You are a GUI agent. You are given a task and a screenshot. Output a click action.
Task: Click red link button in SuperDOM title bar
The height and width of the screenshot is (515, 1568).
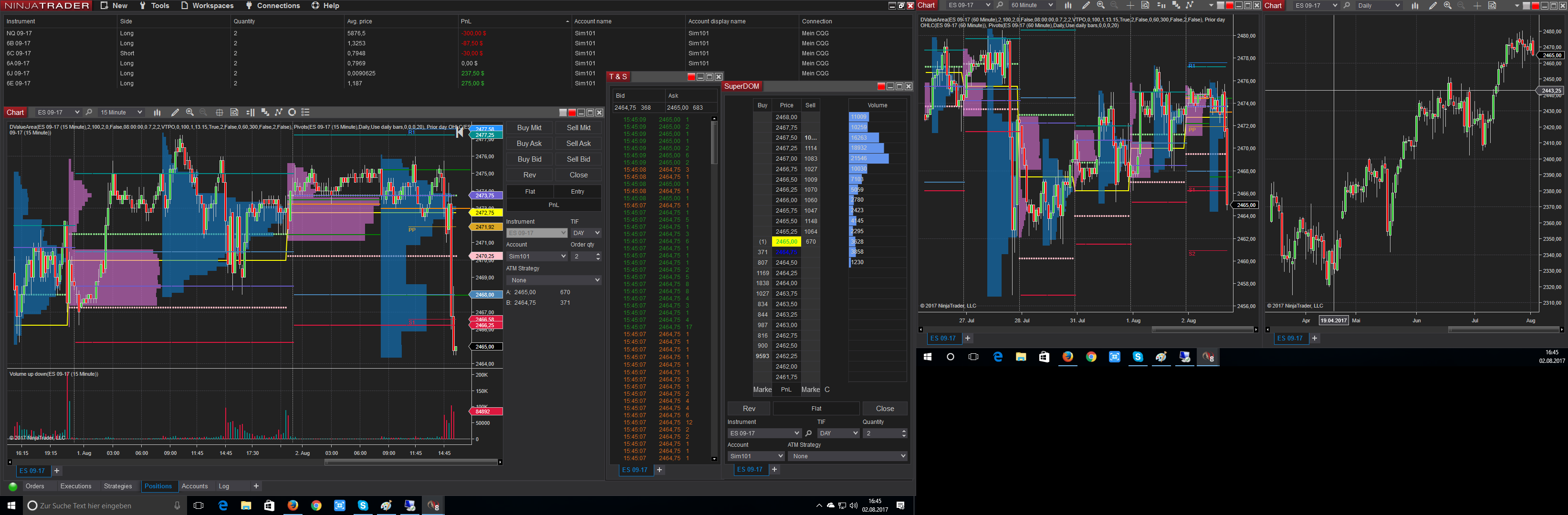pos(881,86)
